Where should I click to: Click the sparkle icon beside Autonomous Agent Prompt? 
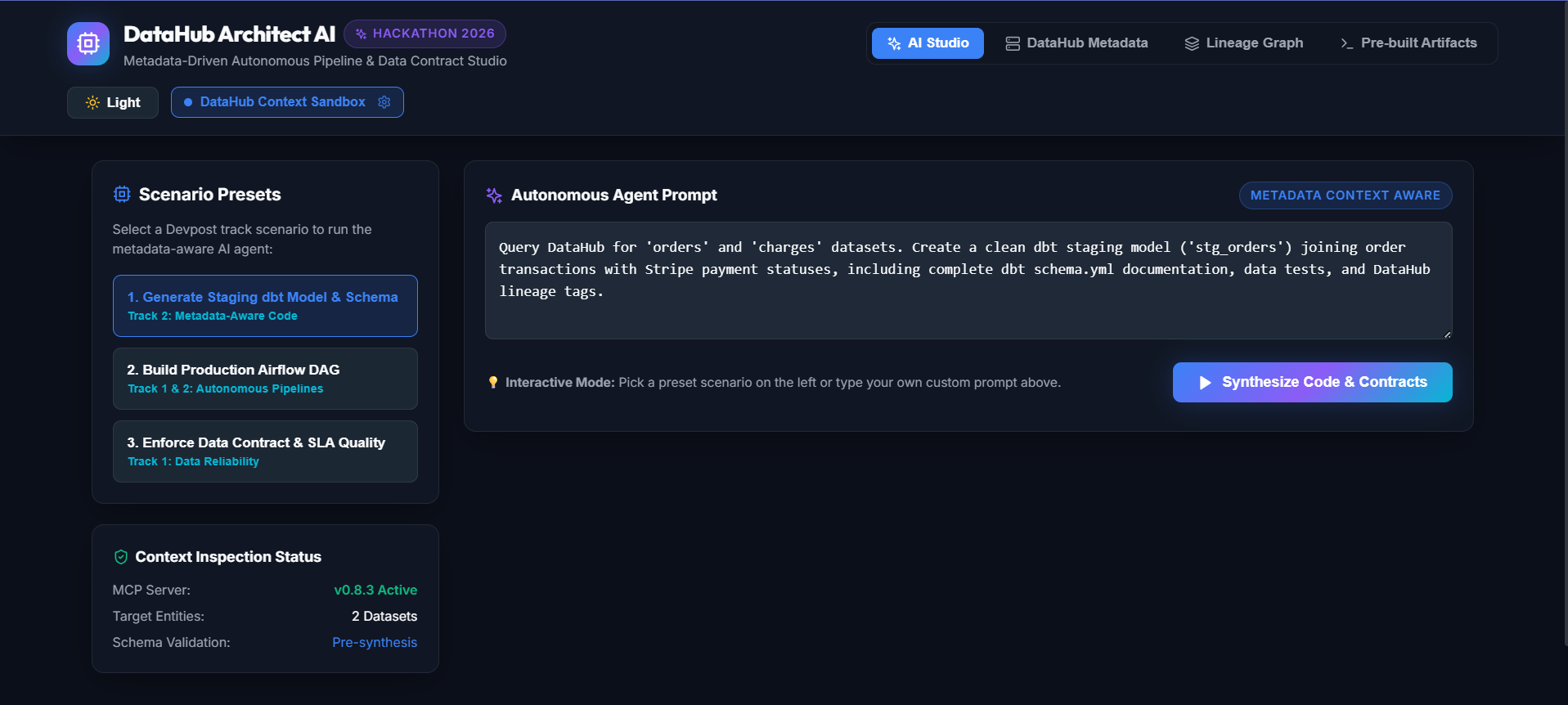[x=494, y=195]
